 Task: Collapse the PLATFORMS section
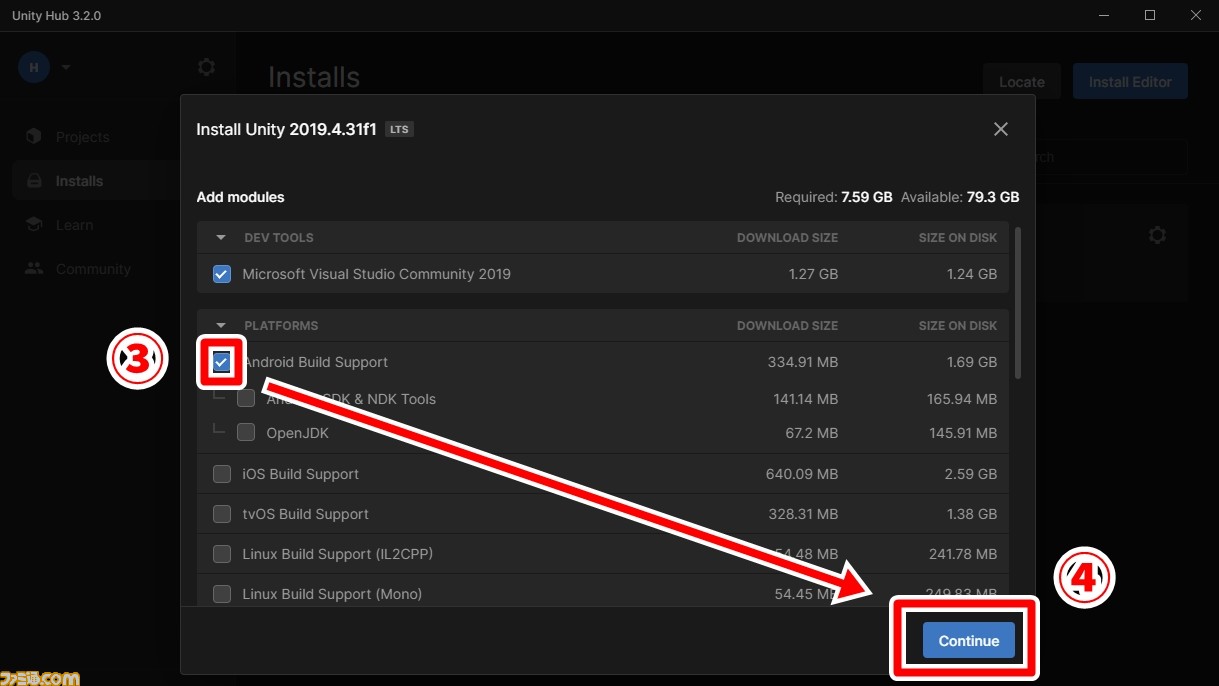pyautogui.click(x=221, y=326)
